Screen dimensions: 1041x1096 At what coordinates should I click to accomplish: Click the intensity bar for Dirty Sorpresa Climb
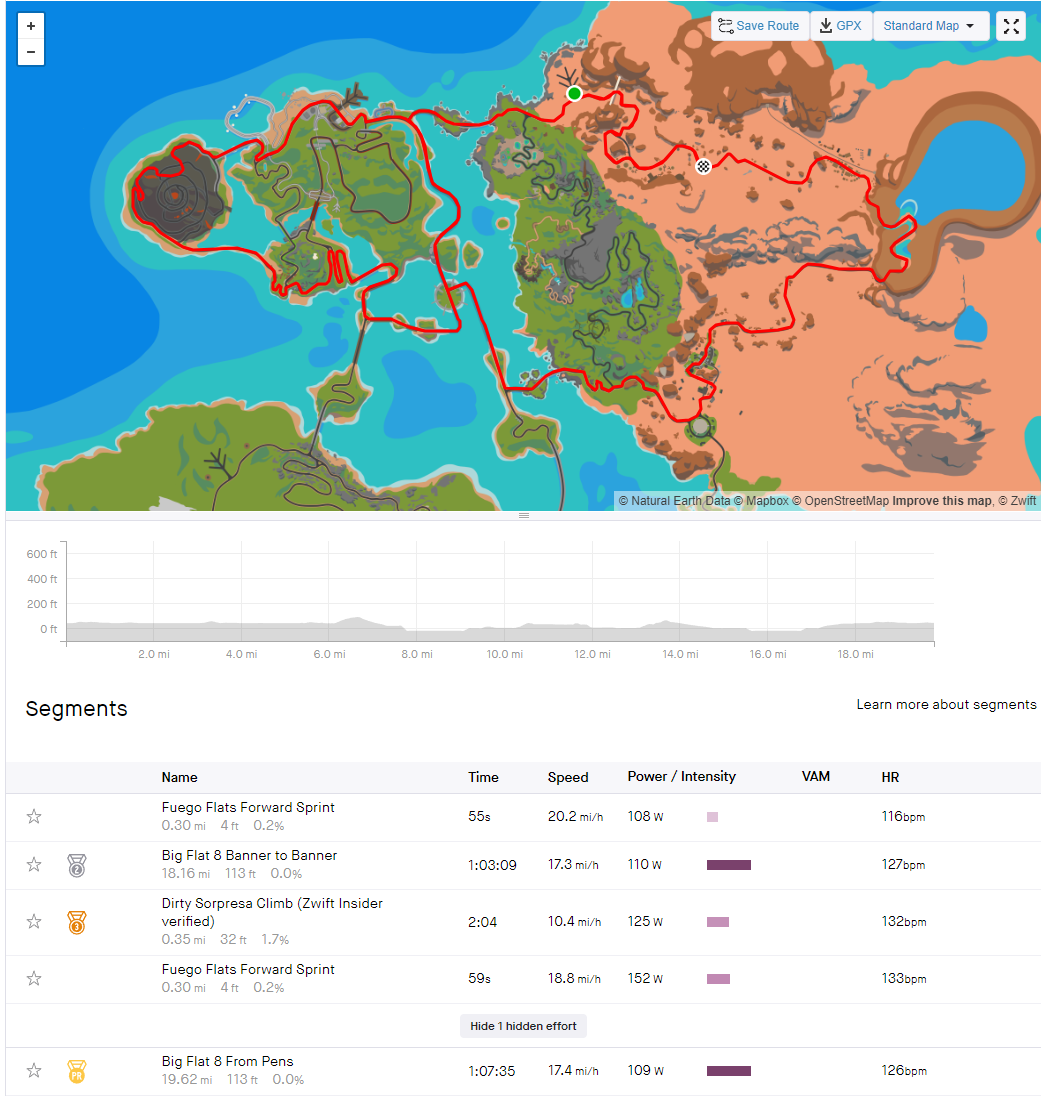pyautogui.click(x=718, y=922)
